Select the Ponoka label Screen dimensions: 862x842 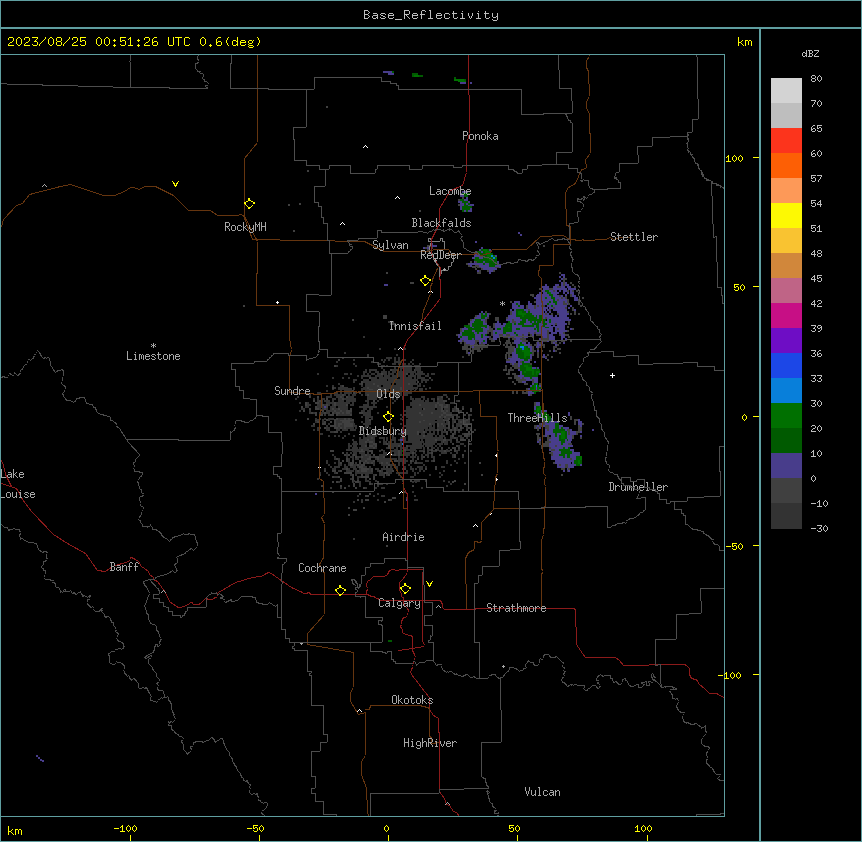click(480, 136)
